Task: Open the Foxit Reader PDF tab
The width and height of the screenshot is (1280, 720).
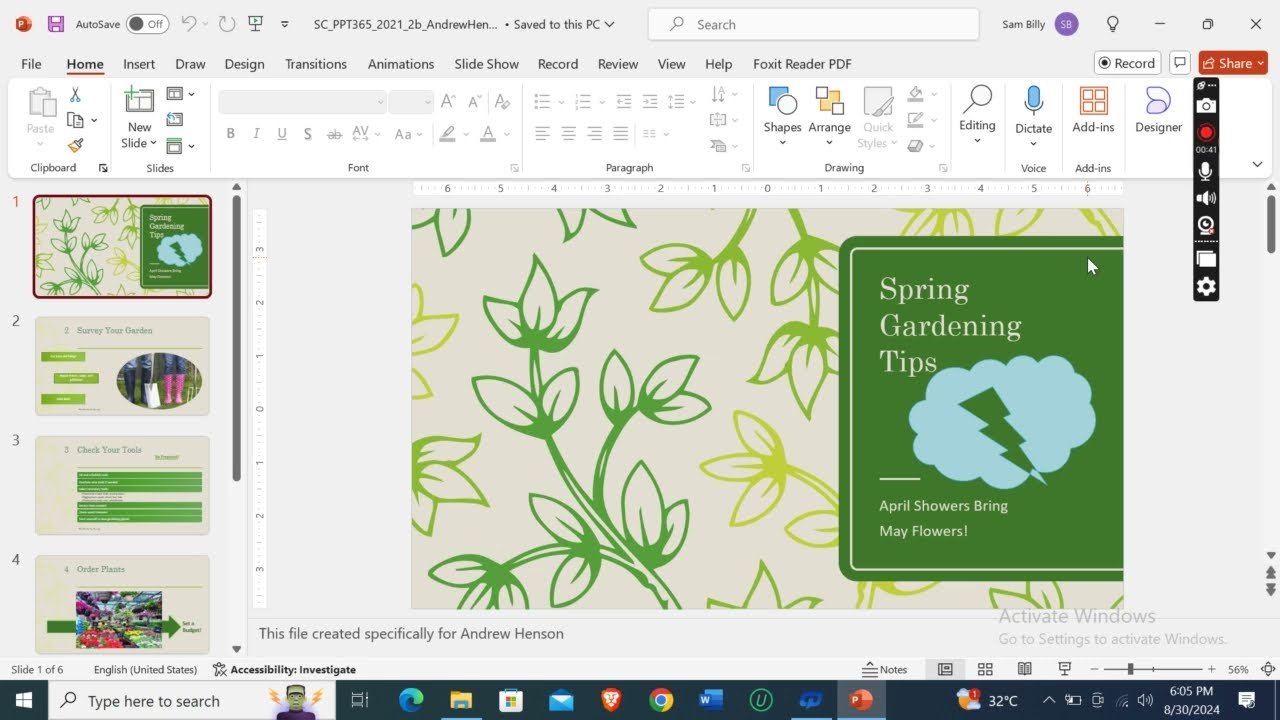Action: point(802,64)
